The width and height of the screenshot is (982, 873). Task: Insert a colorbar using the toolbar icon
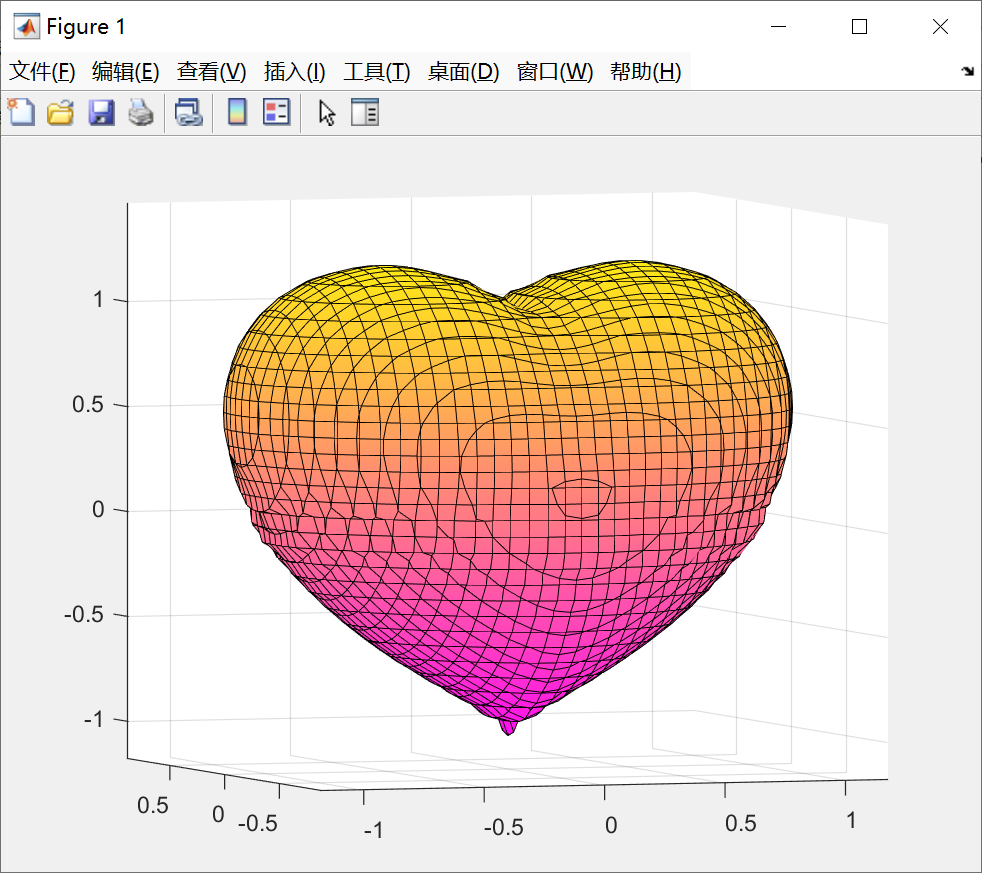click(x=237, y=112)
